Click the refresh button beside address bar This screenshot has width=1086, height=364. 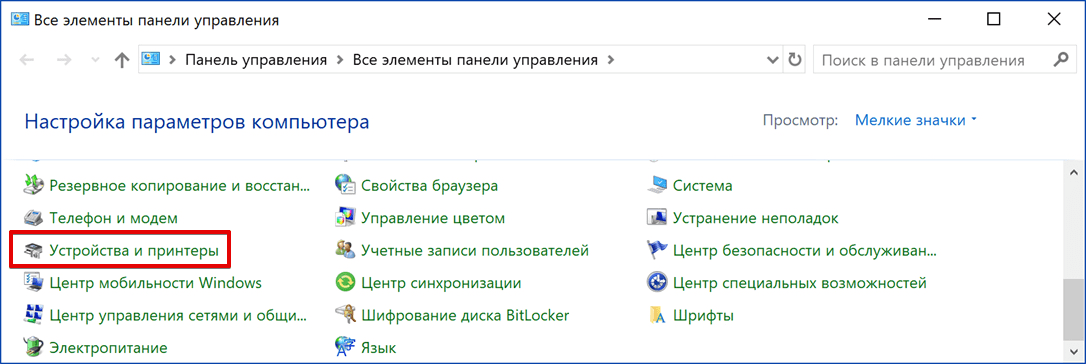(x=796, y=60)
